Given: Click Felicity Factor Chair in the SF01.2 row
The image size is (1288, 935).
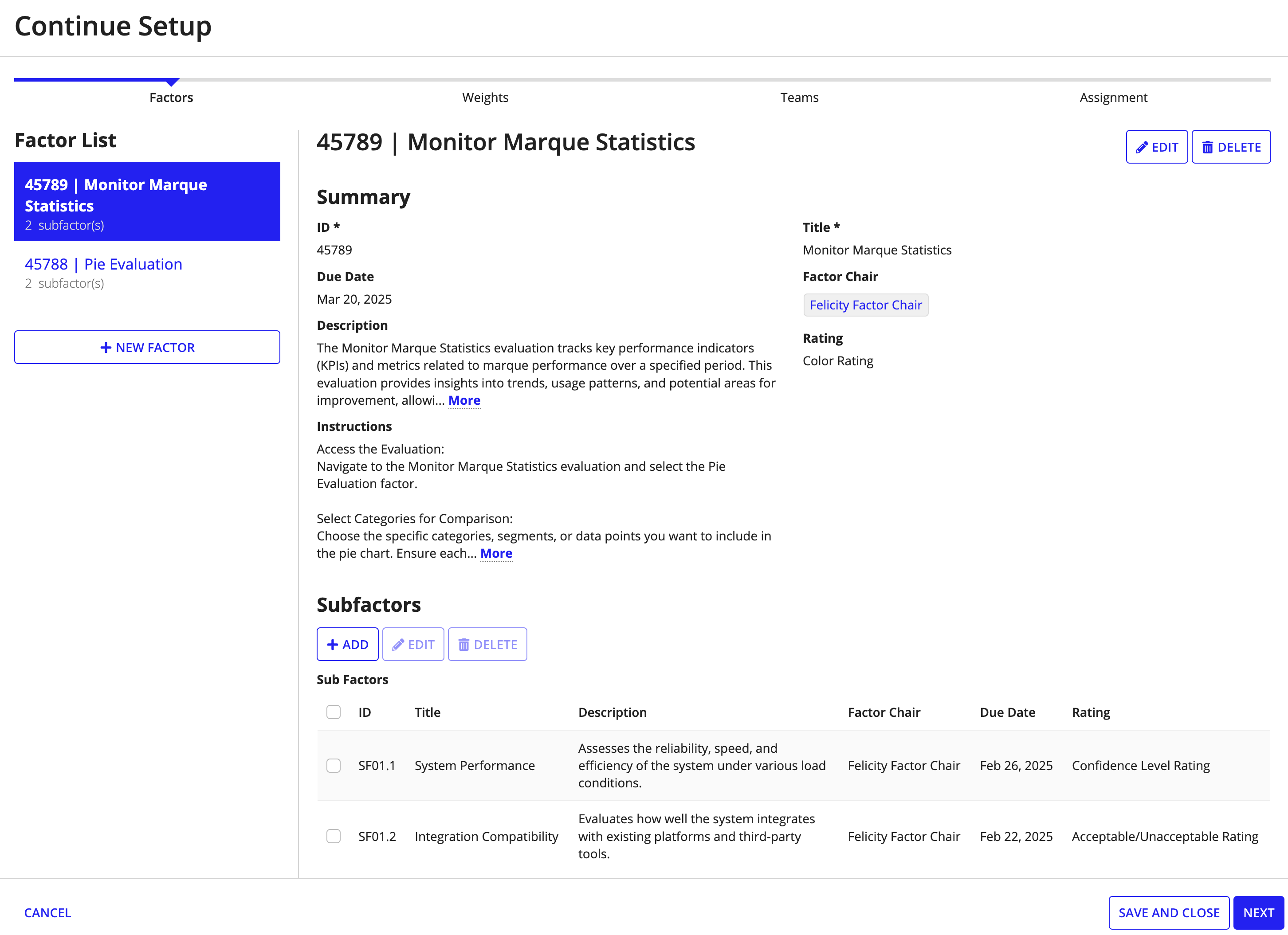Looking at the screenshot, I should [x=903, y=836].
